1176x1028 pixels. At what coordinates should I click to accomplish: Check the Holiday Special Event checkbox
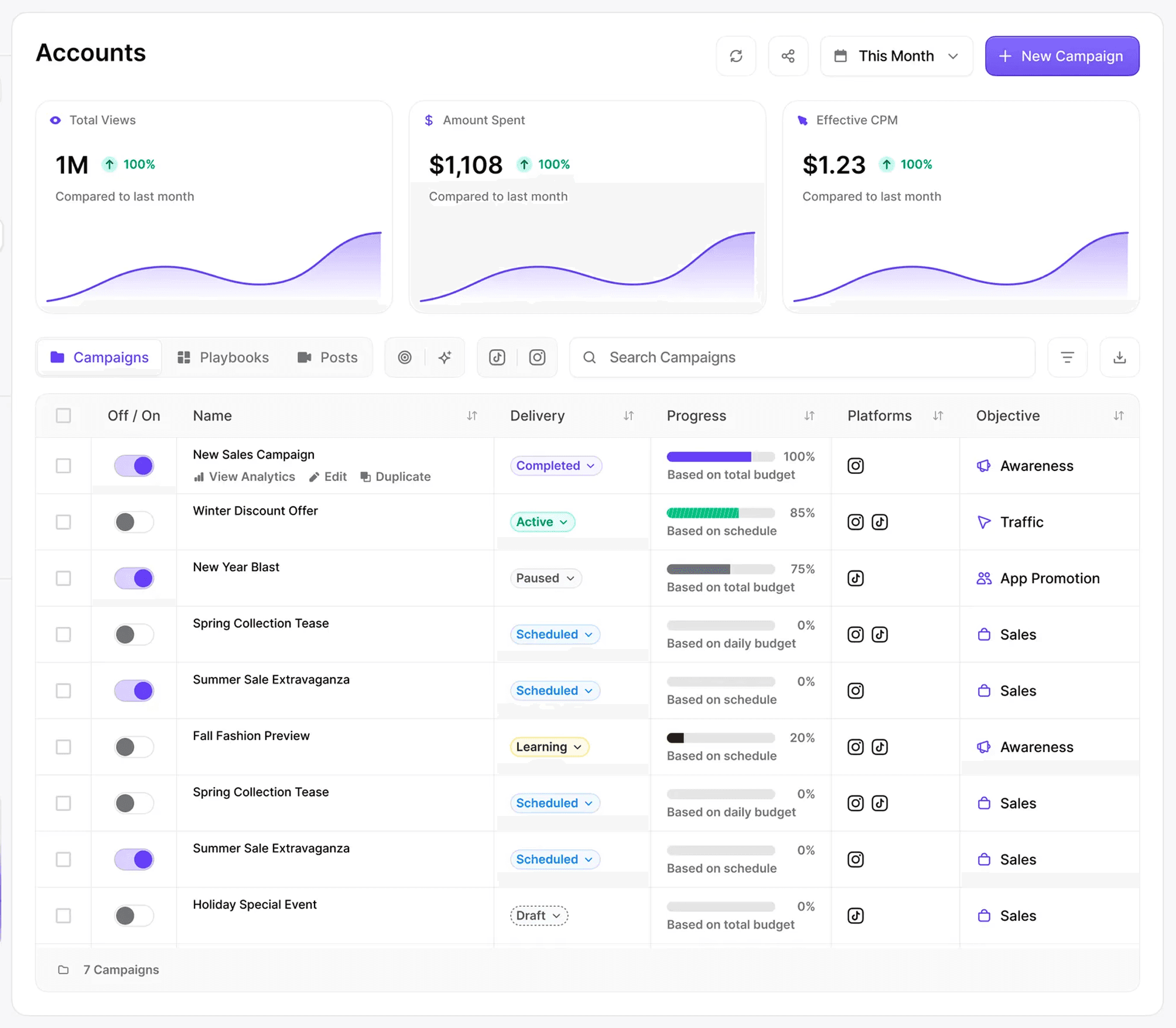(63, 916)
